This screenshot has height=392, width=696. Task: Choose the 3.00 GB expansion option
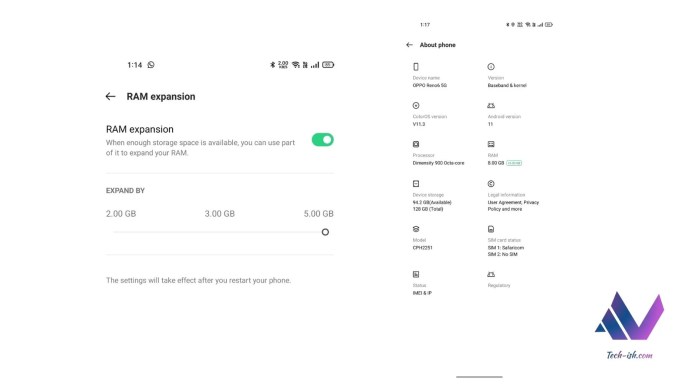(x=219, y=214)
